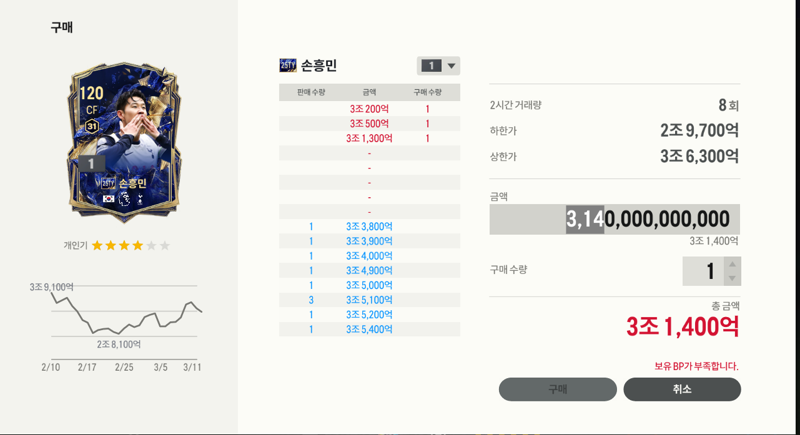Screen dimensions: 800x435
Task: Click the 금액 column header
Action: tap(369, 92)
